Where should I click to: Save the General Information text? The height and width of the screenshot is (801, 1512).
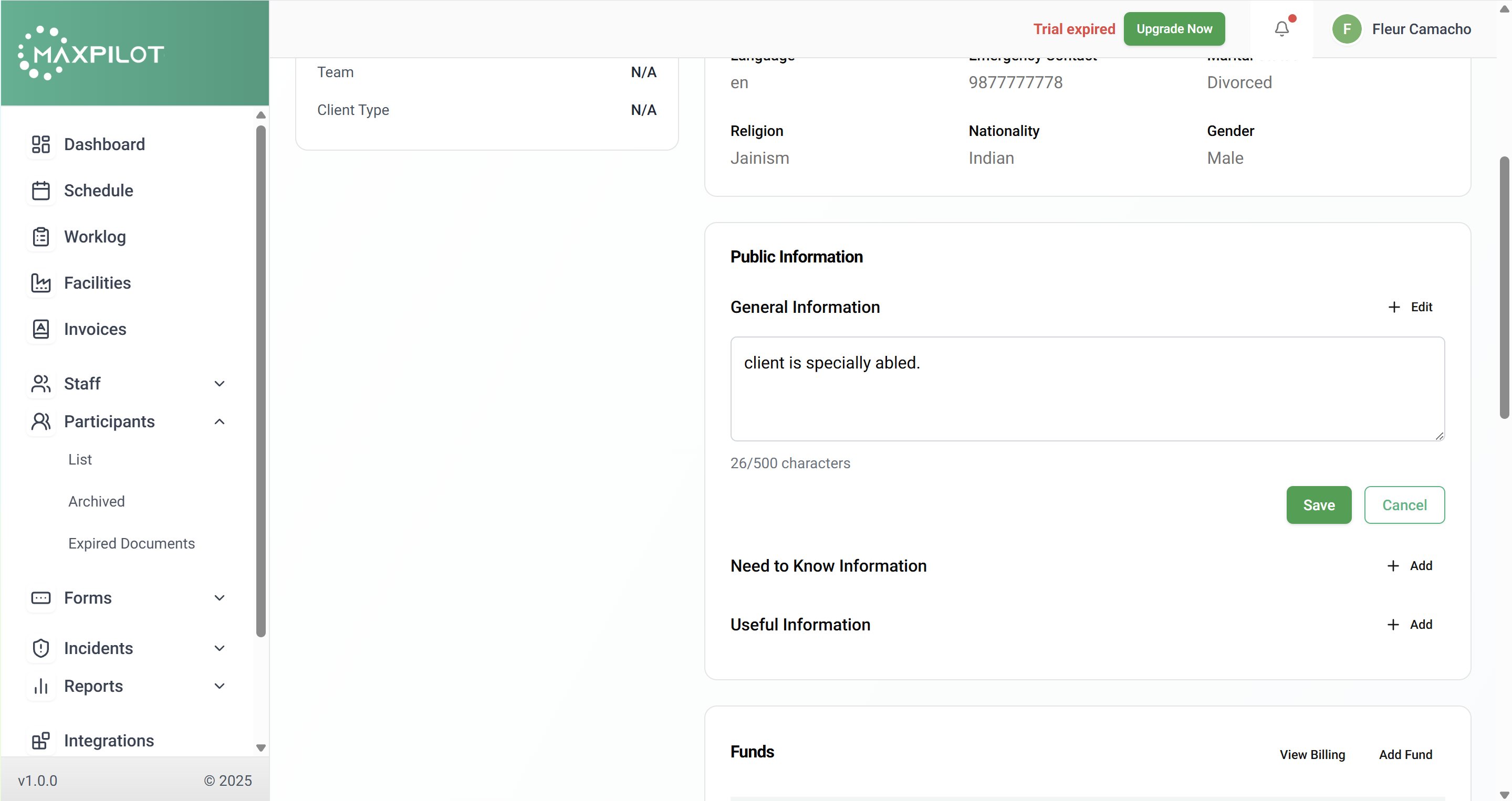(1318, 504)
